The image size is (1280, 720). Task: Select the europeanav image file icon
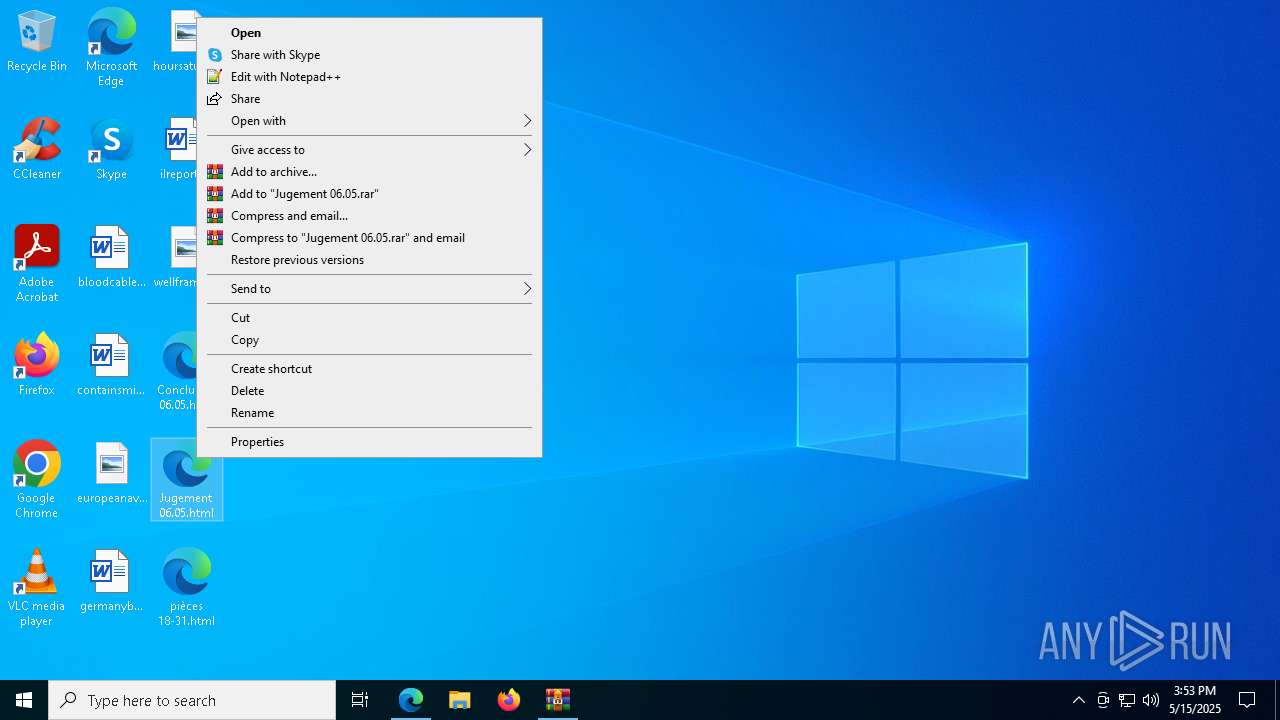point(111,473)
